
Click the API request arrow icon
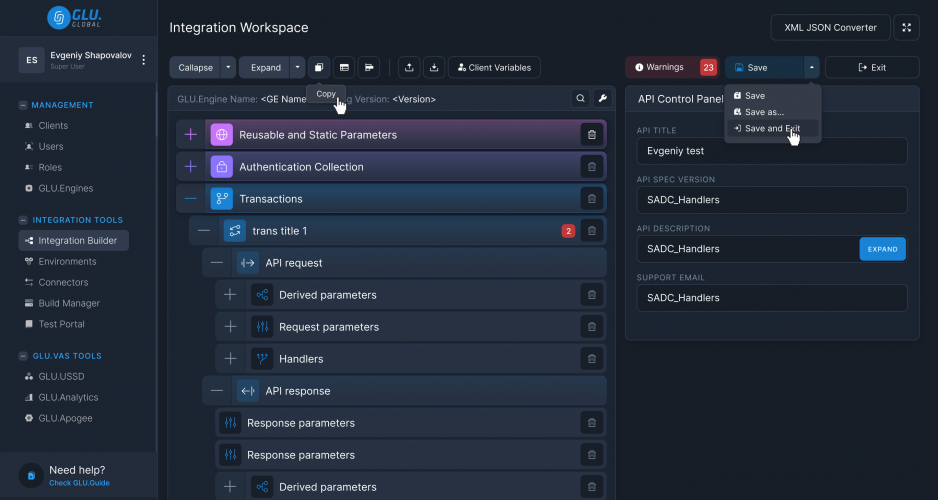248,263
